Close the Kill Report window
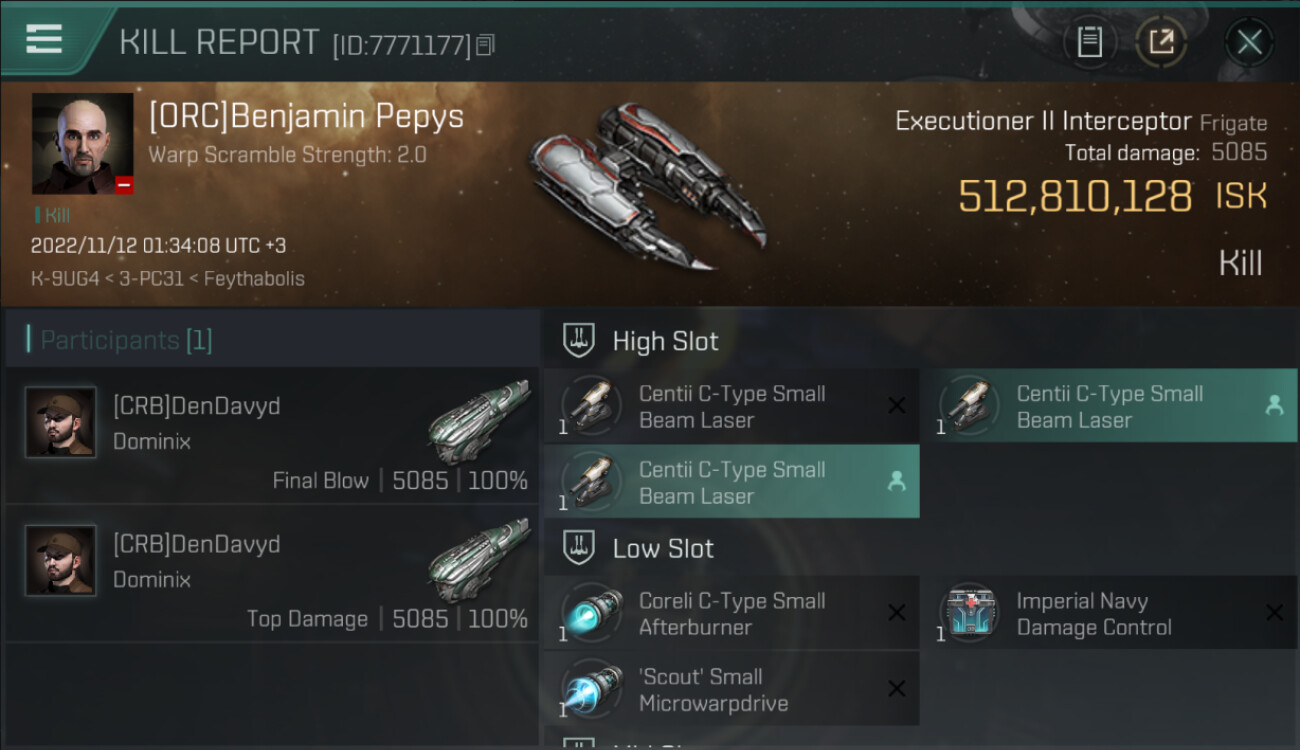Image resolution: width=1300 pixels, height=750 pixels. point(1249,42)
